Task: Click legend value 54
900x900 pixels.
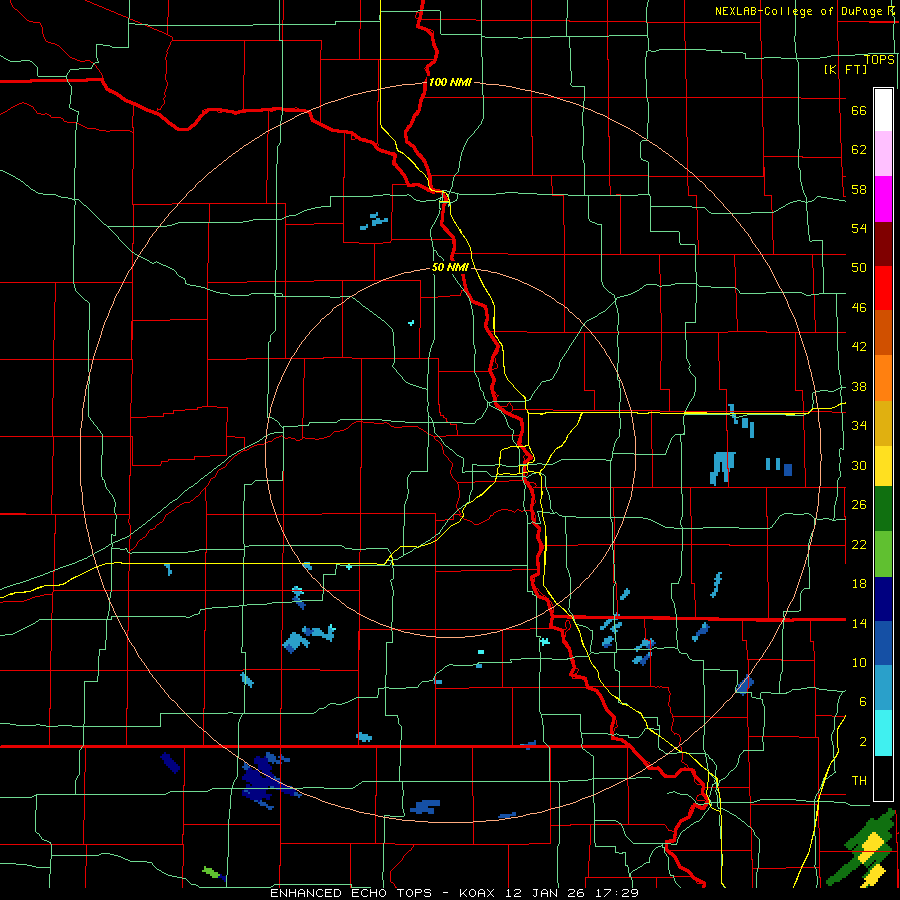Action: (859, 228)
